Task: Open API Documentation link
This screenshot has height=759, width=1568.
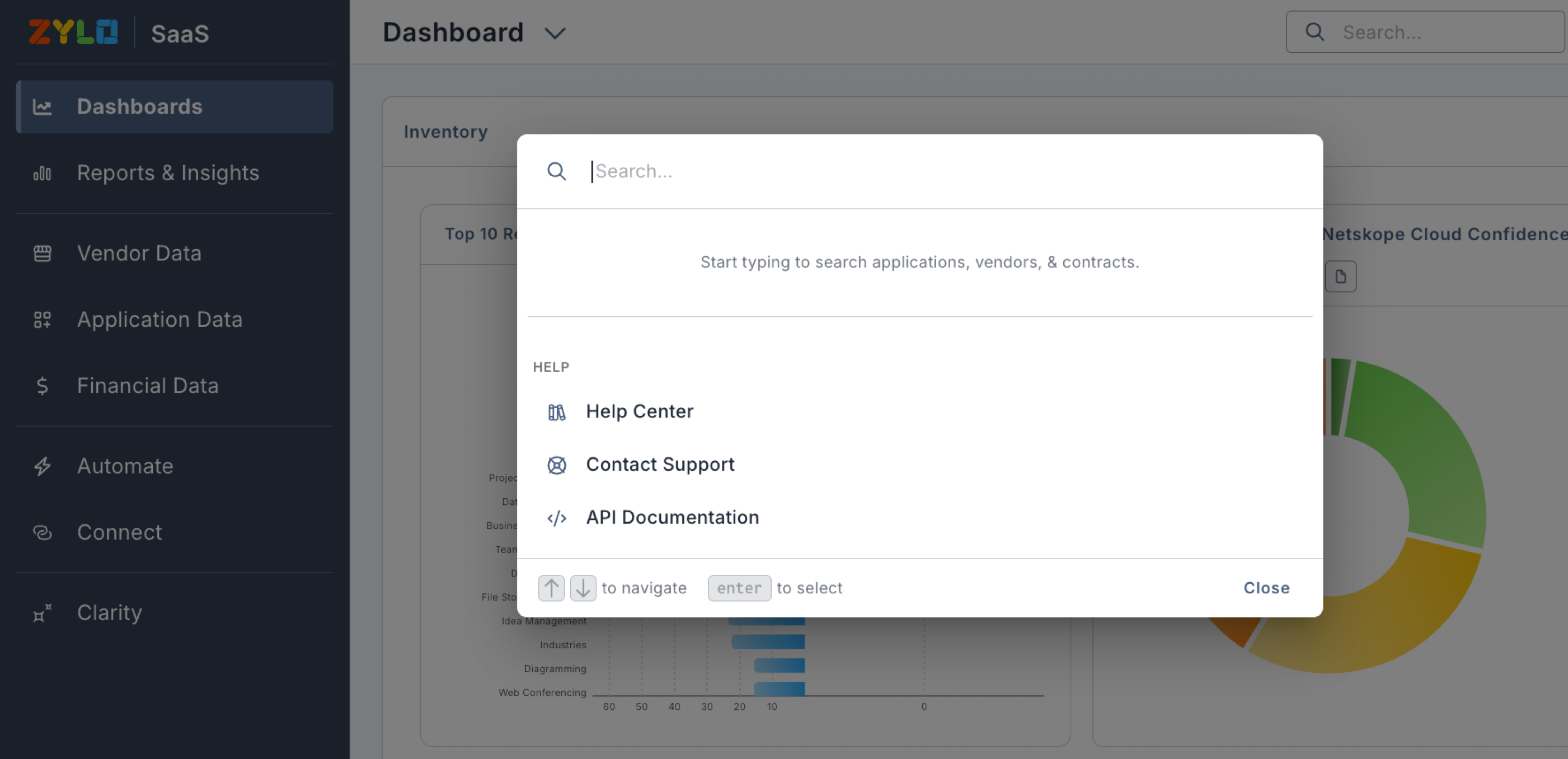Action: tap(919, 518)
